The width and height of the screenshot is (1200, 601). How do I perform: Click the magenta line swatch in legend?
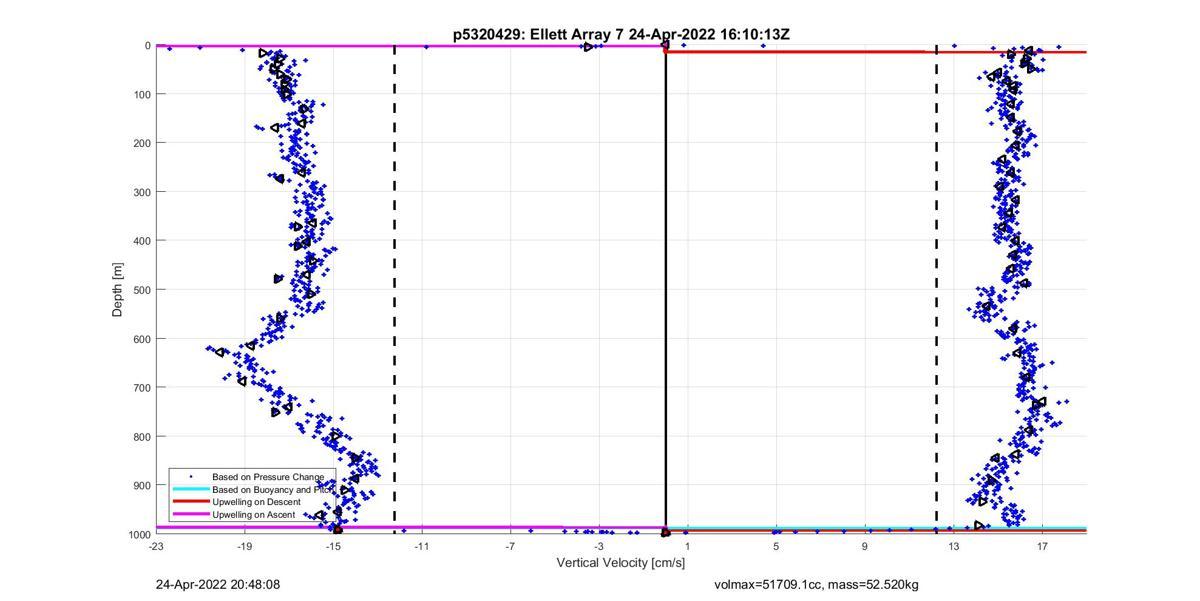[x=190, y=514]
